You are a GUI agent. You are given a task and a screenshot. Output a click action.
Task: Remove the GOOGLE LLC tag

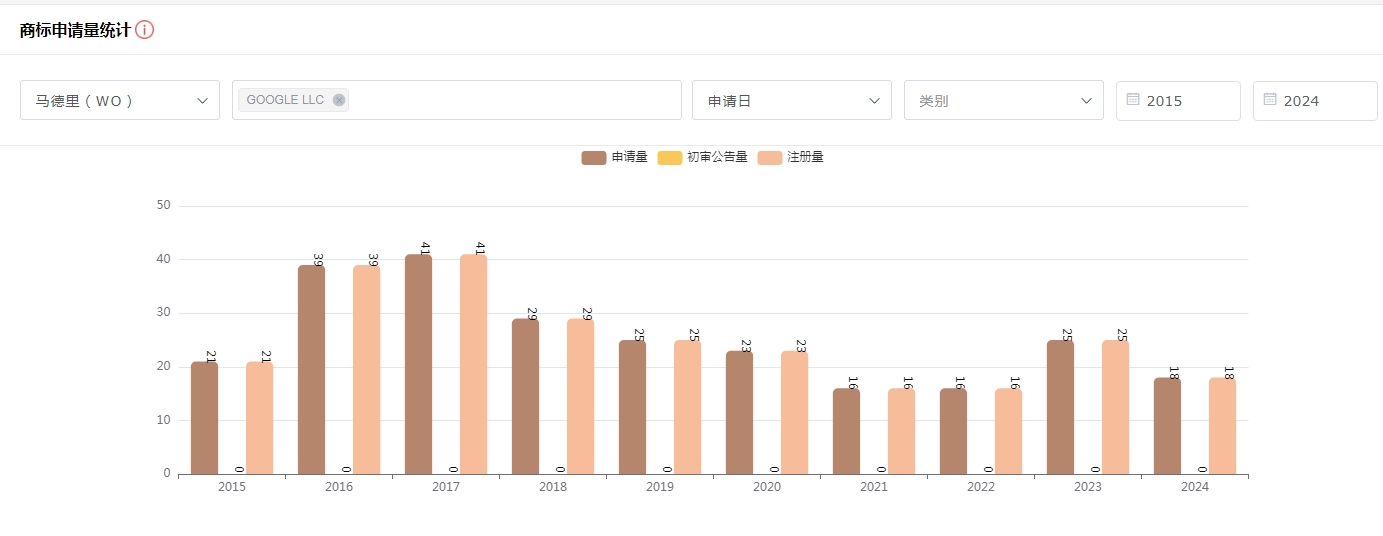point(339,100)
